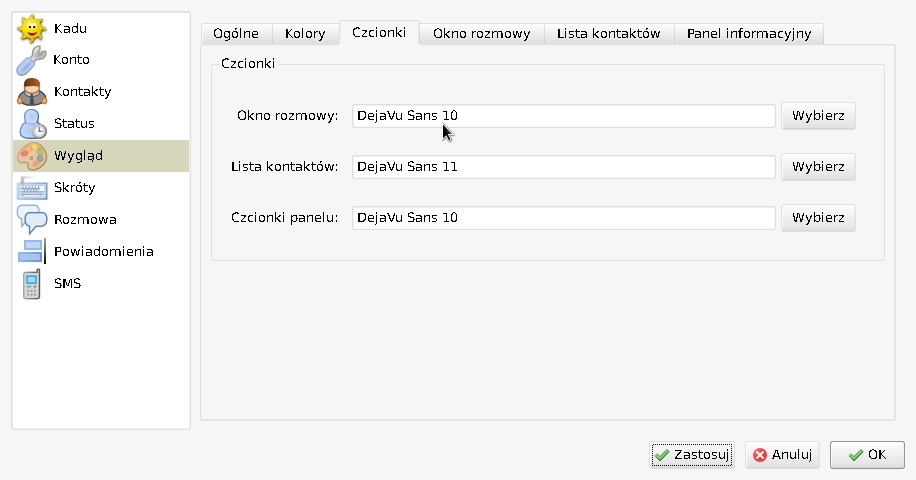Switch to the Ogólne tab
Image resolution: width=916 pixels, height=480 pixels.
point(236,34)
